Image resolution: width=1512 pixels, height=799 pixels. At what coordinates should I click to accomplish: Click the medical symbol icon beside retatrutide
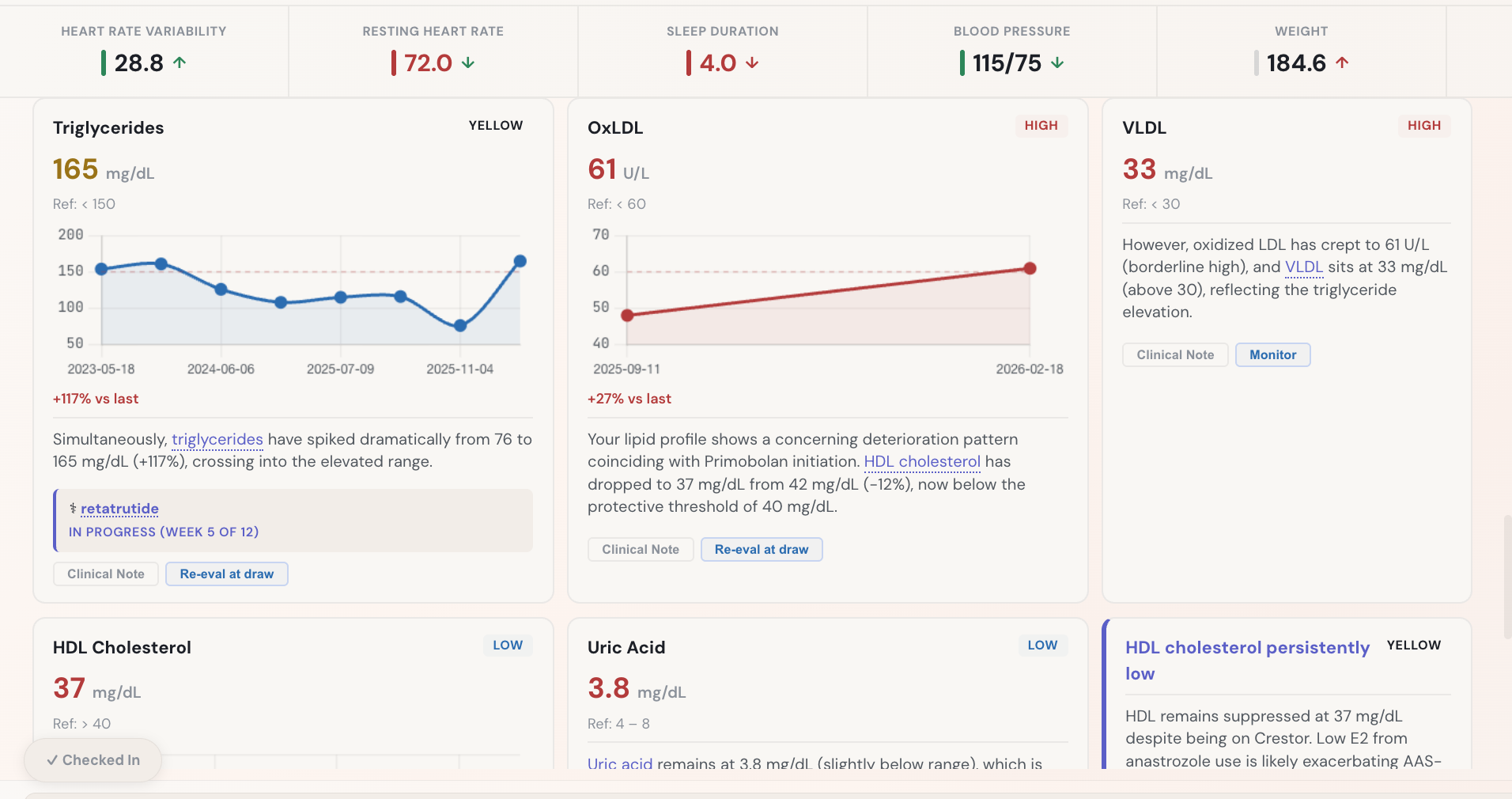pos(73,509)
